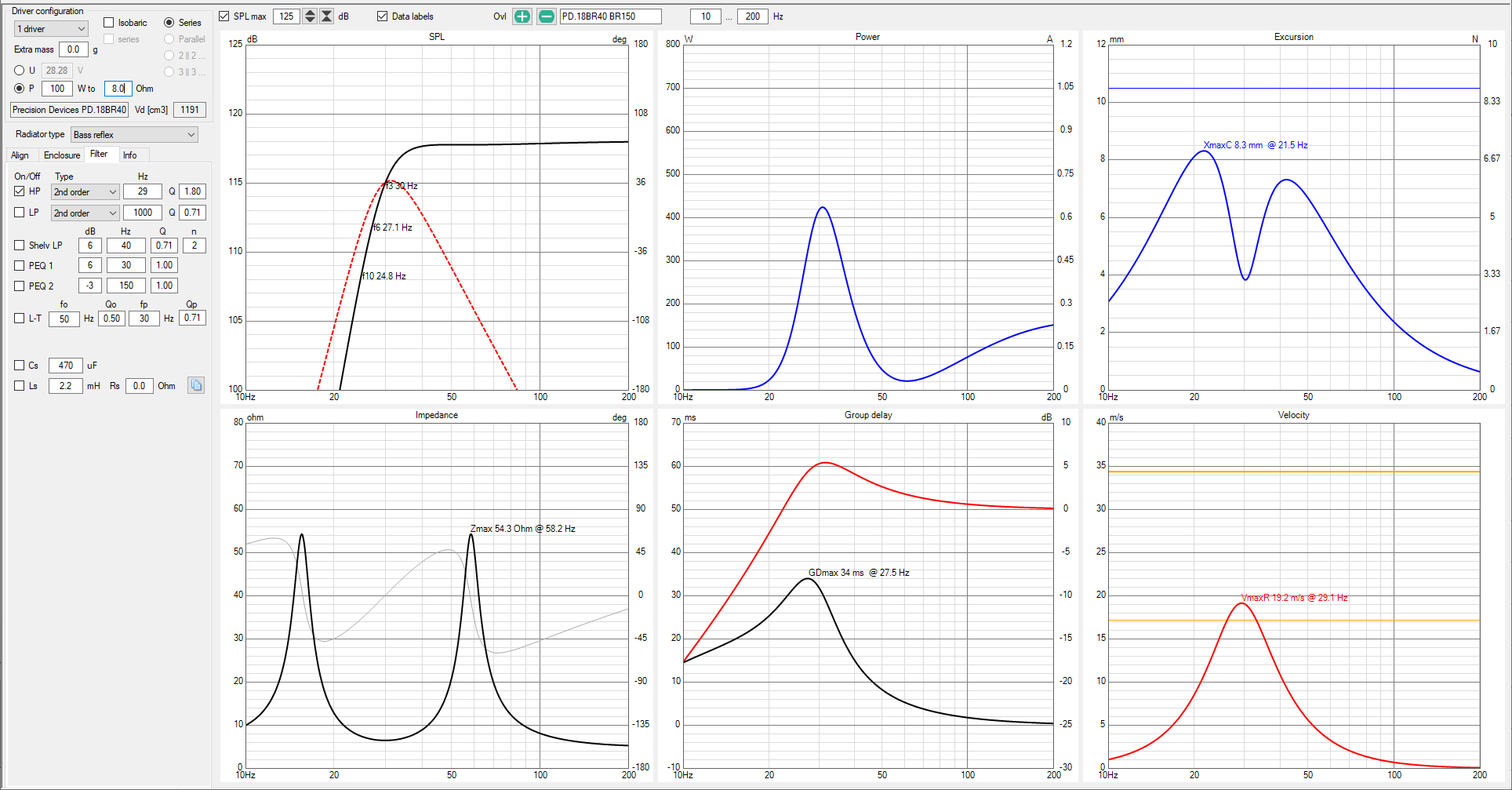Click the L-T fp 30 Hz field

[144, 319]
